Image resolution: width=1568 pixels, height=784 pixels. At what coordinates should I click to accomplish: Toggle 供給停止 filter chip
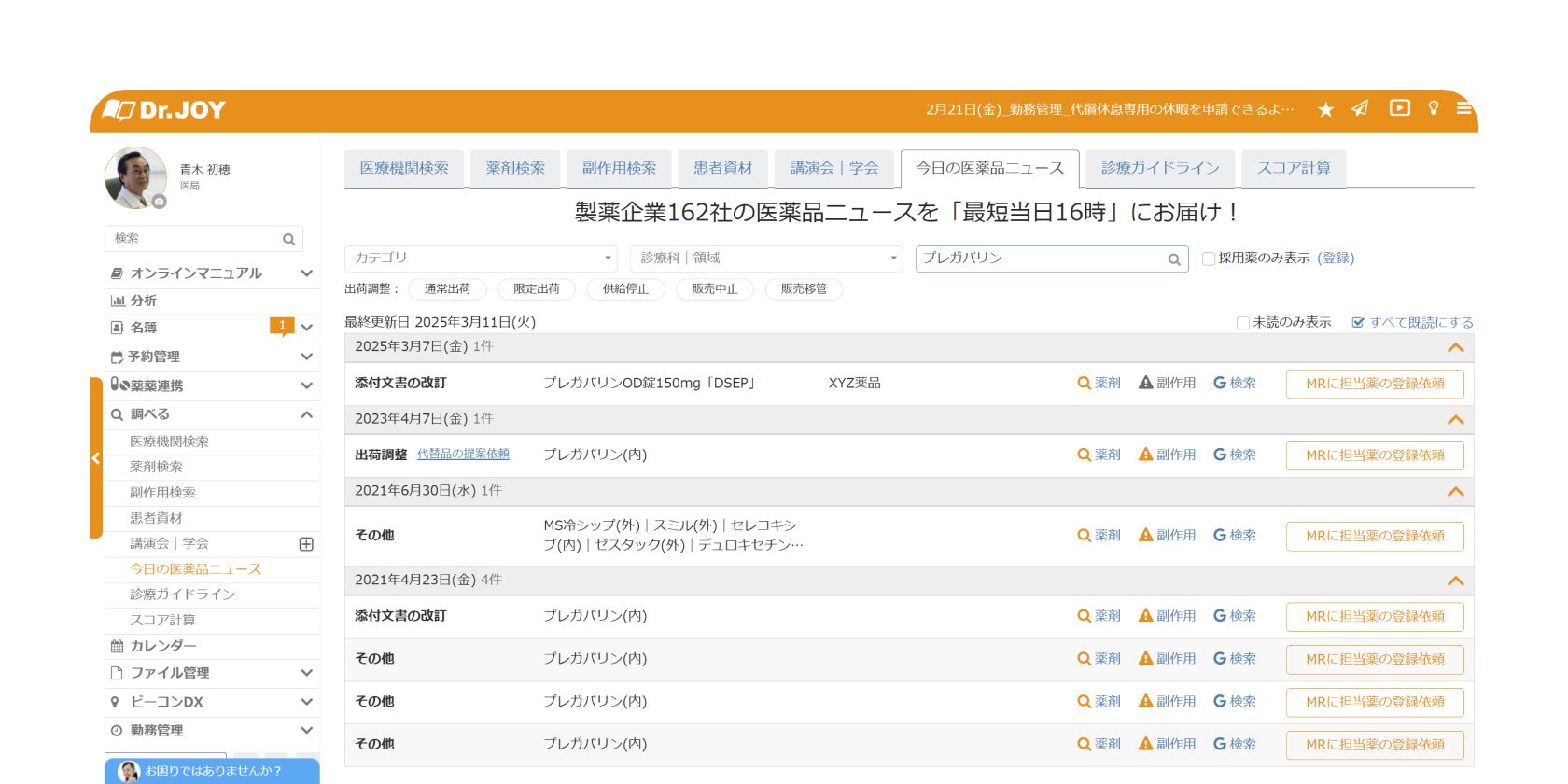pos(625,289)
